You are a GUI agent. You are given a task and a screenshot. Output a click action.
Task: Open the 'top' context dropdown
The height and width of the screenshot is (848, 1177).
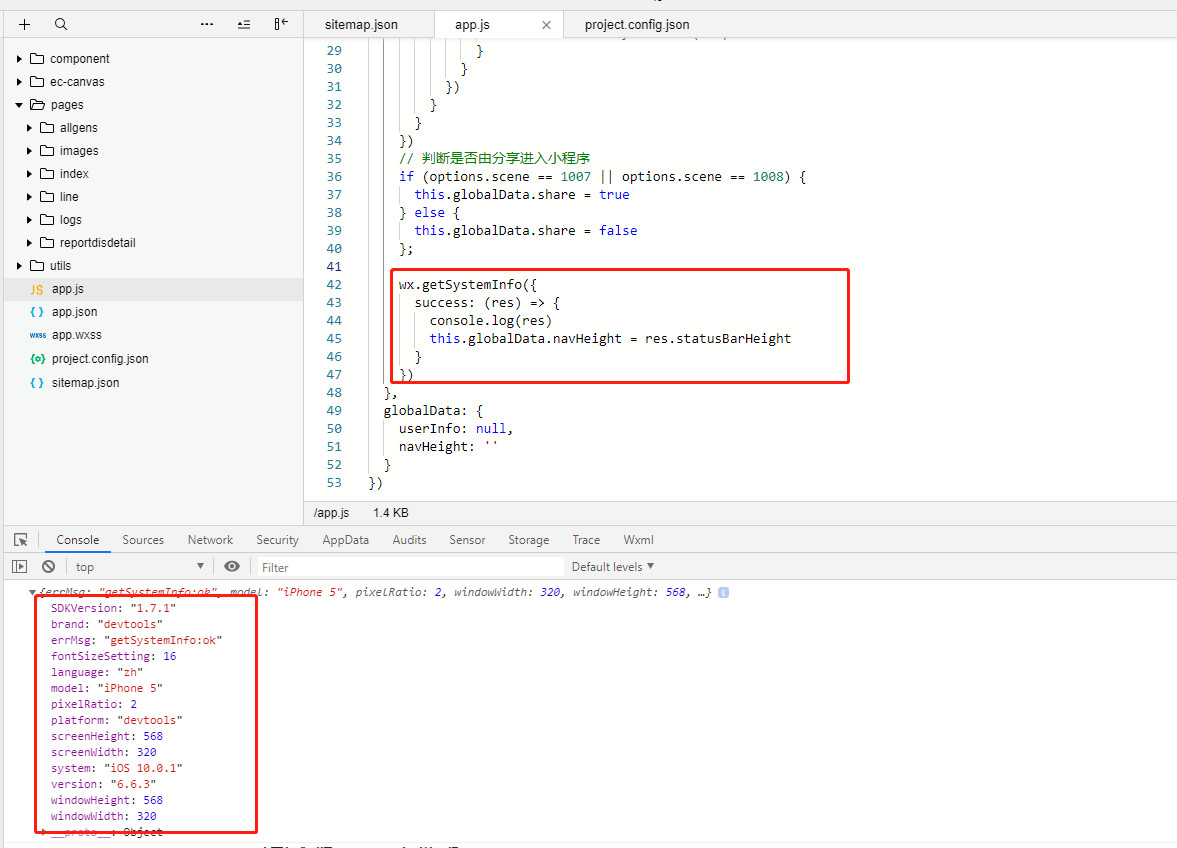(x=140, y=567)
